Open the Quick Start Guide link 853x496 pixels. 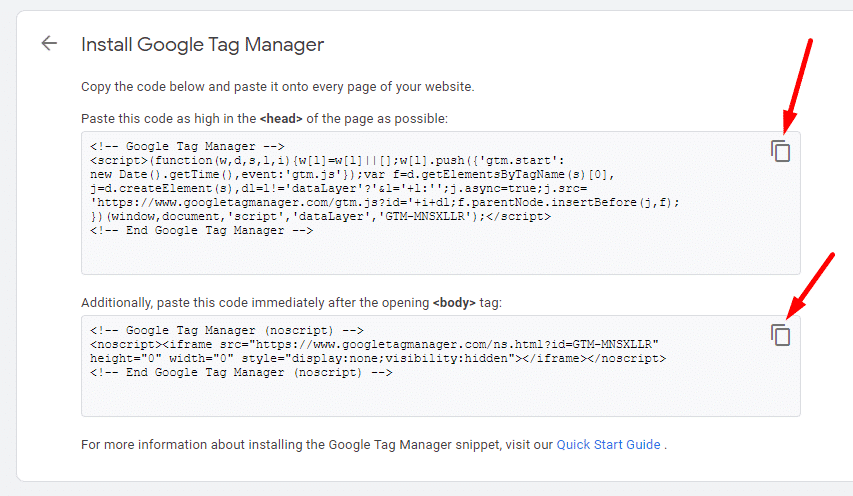click(x=608, y=444)
